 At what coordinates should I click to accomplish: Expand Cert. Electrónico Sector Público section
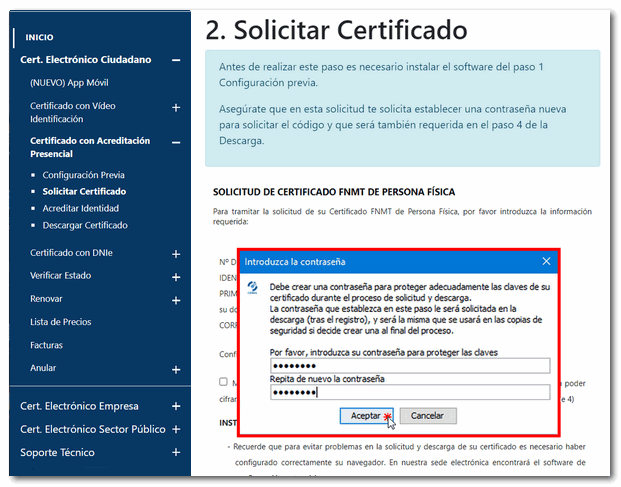[x=176, y=430]
